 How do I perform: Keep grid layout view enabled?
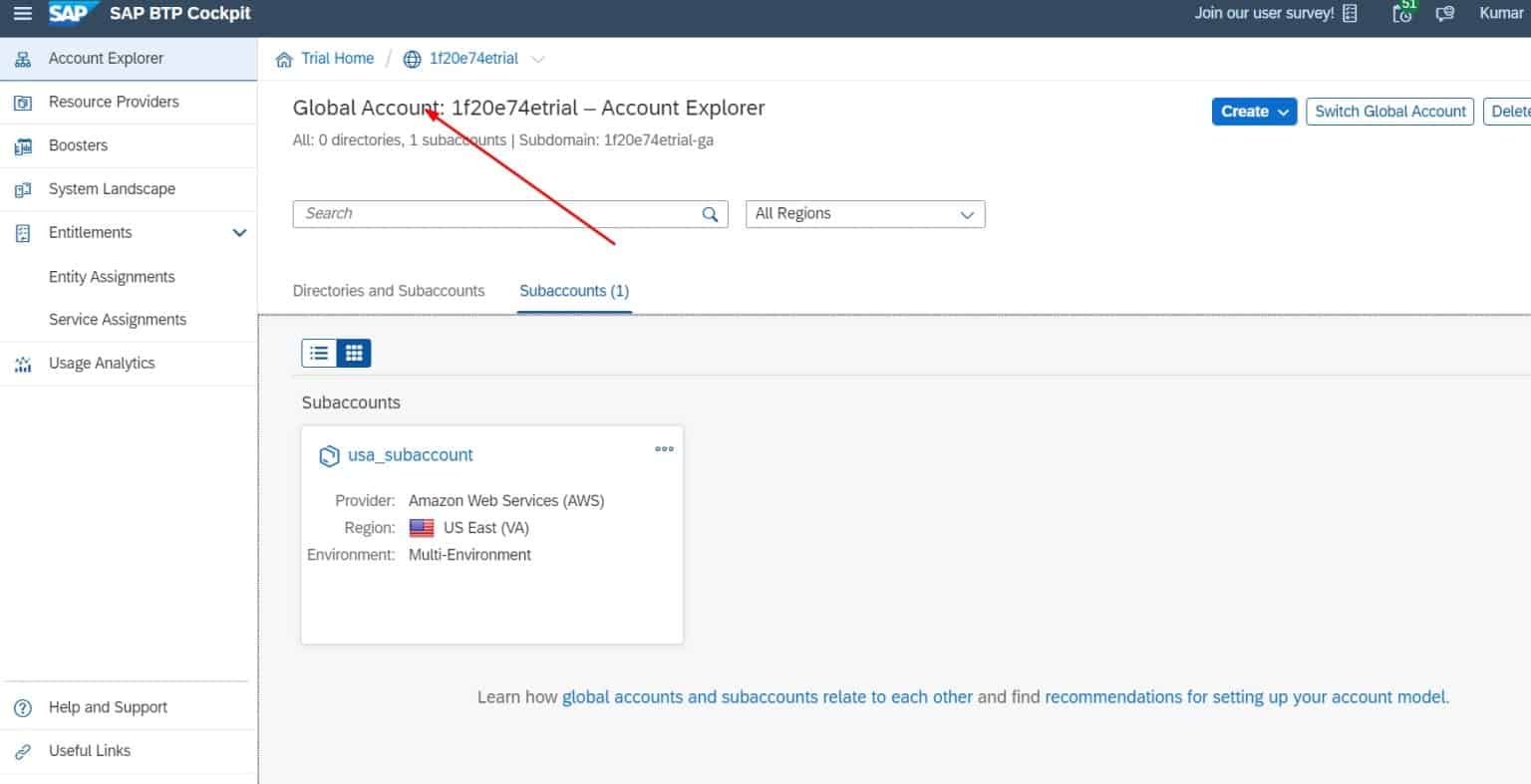354,353
